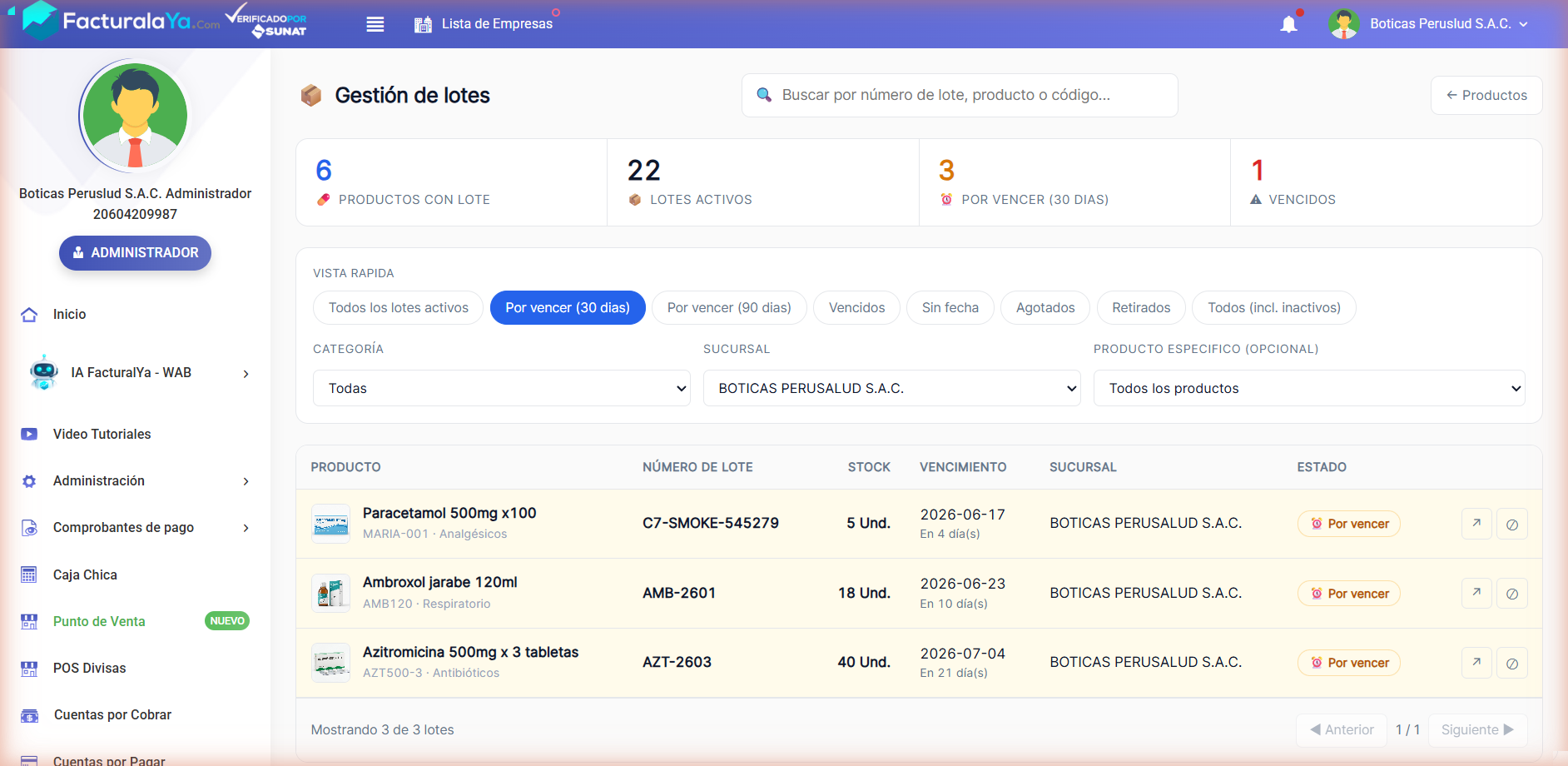The width and height of the screenshot is (1568, 766).
Task: Open details arrow for lot AMB-2601
Action: (x=1476, y=593)
